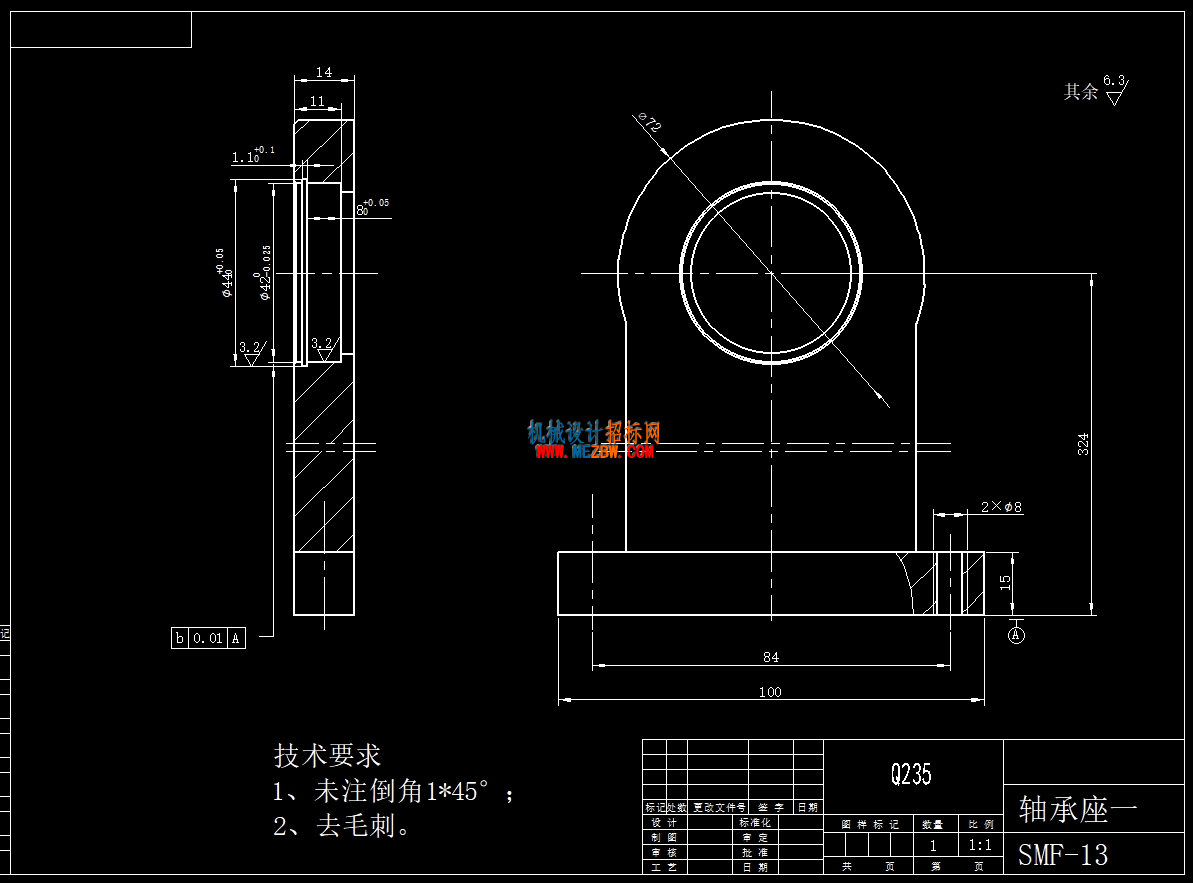Select the '更改文件号' header cell
The width and height of the screenshot is (1193, 883).
click(719, 808)
